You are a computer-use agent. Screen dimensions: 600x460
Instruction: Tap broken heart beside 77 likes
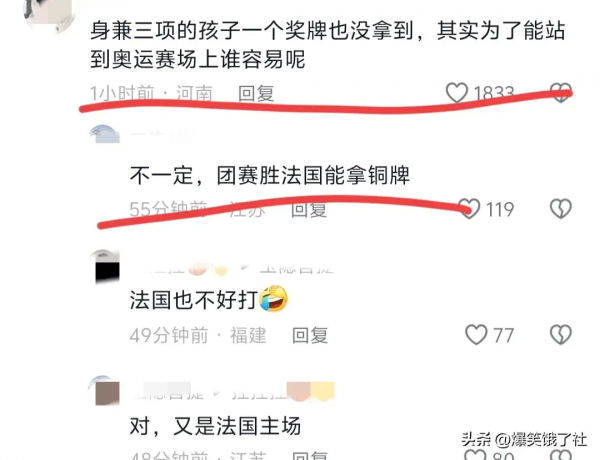point(561,334)
